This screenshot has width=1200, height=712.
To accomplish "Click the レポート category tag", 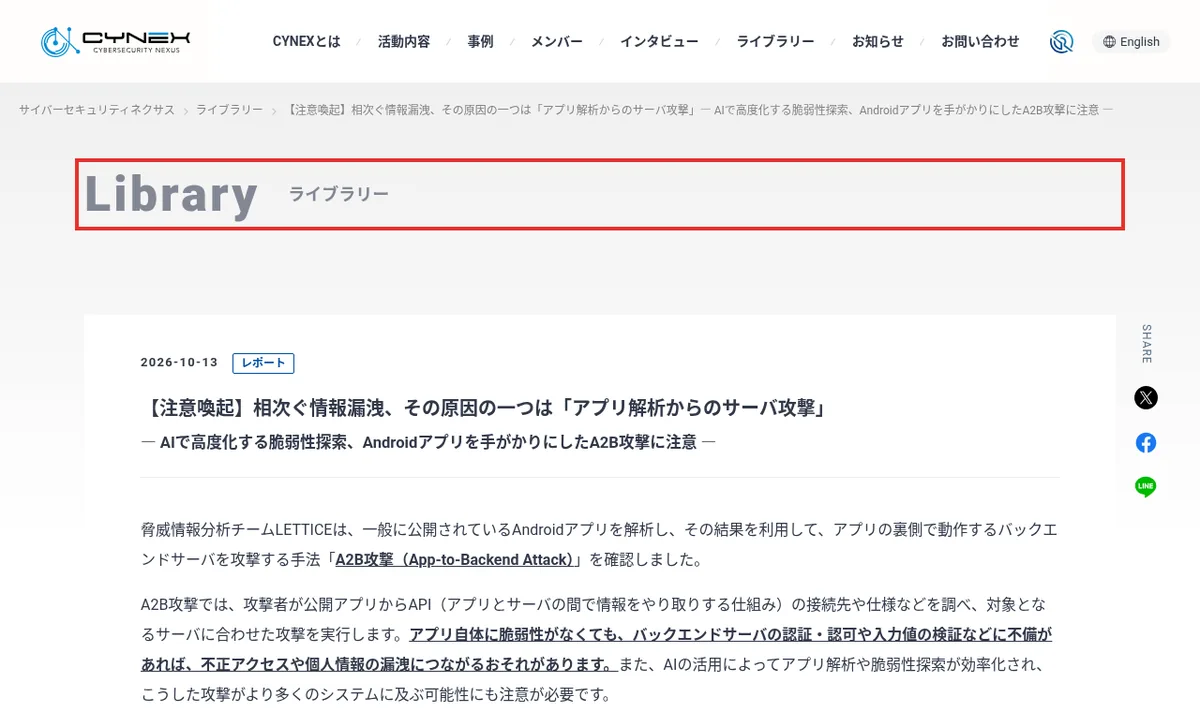I will [x=263, y=363].
